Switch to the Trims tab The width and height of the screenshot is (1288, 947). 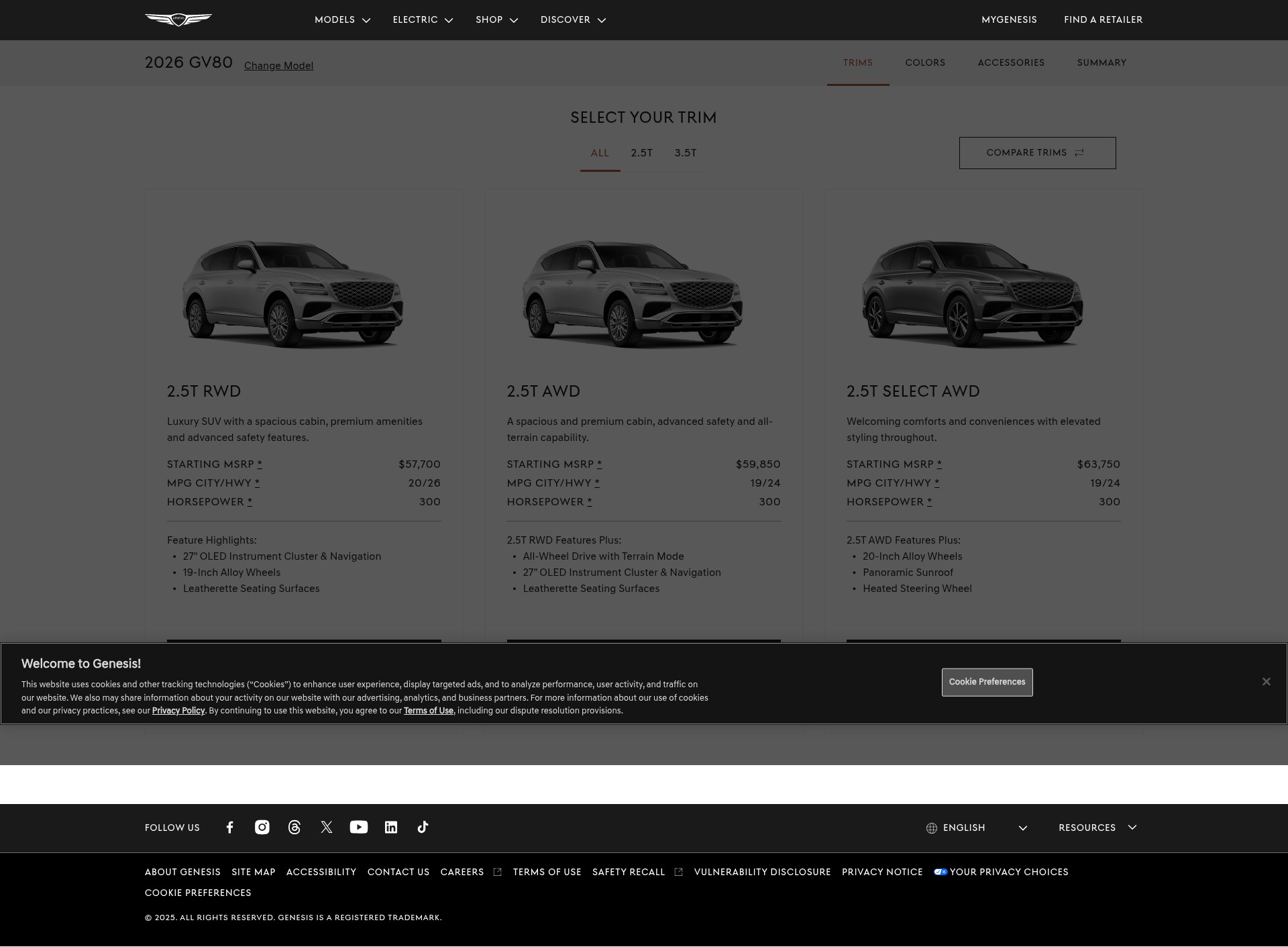click(858, 63)
